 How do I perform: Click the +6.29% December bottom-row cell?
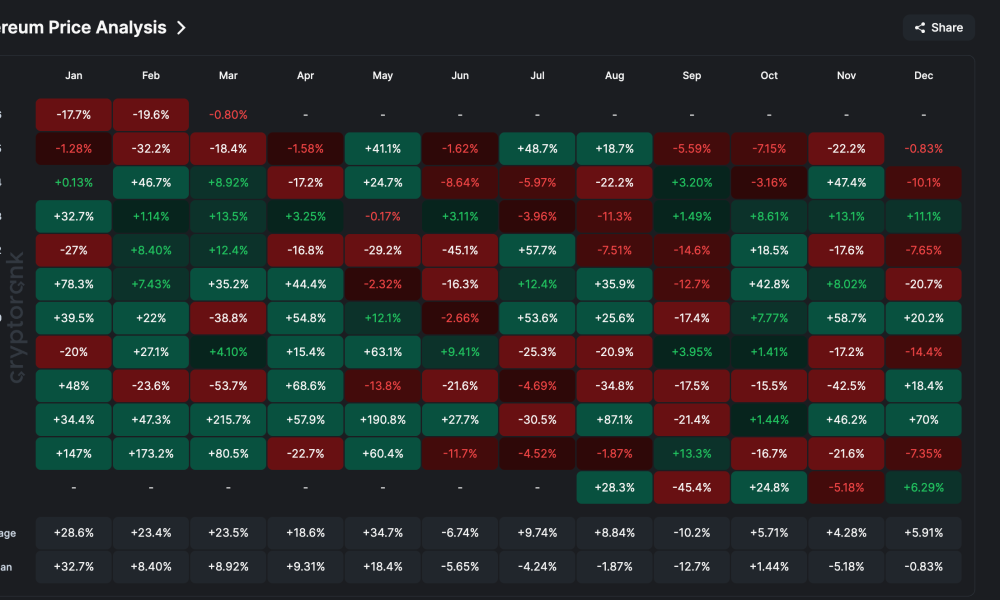(923, 488)
